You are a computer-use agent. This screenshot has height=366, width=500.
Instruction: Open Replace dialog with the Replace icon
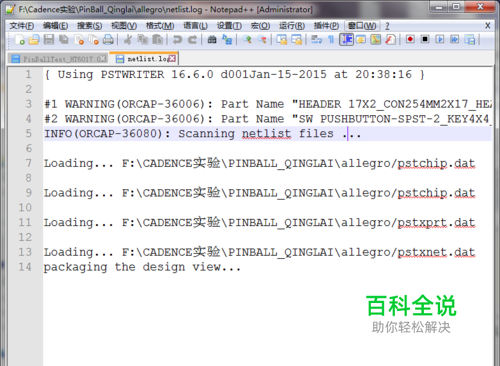(227, 40)
